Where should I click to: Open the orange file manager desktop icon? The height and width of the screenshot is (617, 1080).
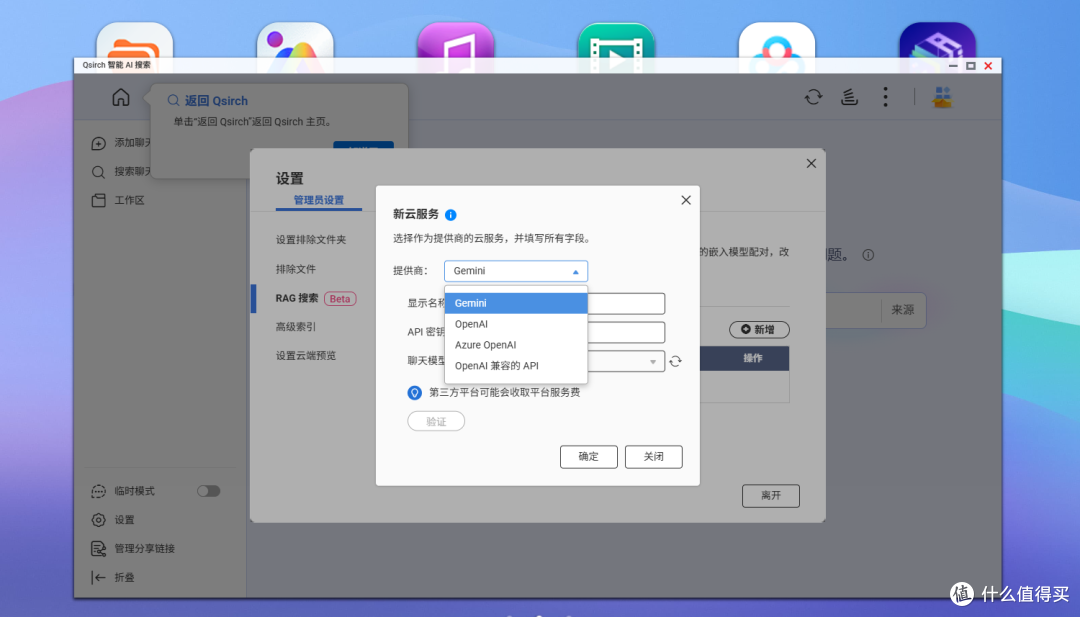click(135, 47)
